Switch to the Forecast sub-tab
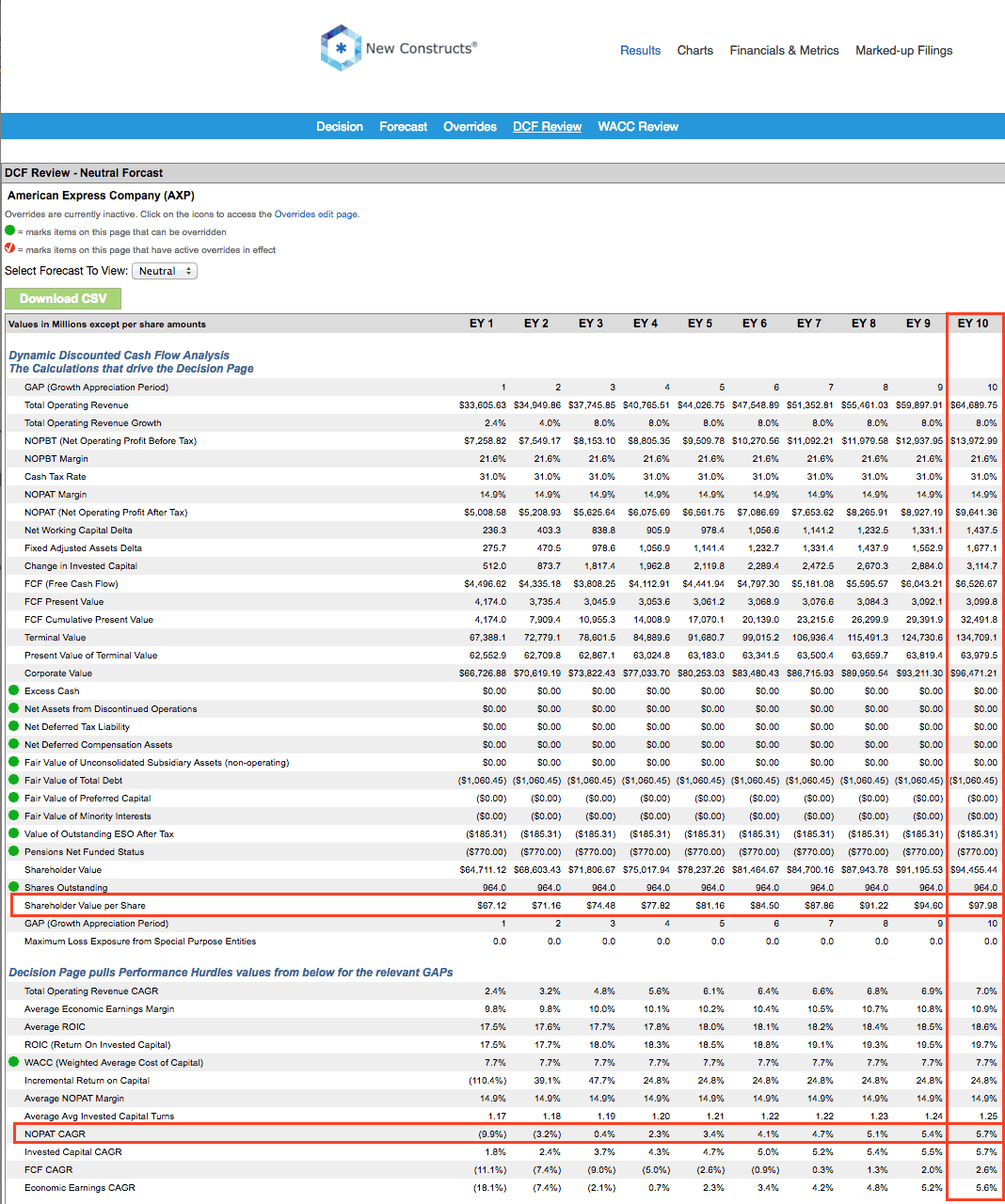This screenshot has height=1204, width=1005. (x=403, y=126)
